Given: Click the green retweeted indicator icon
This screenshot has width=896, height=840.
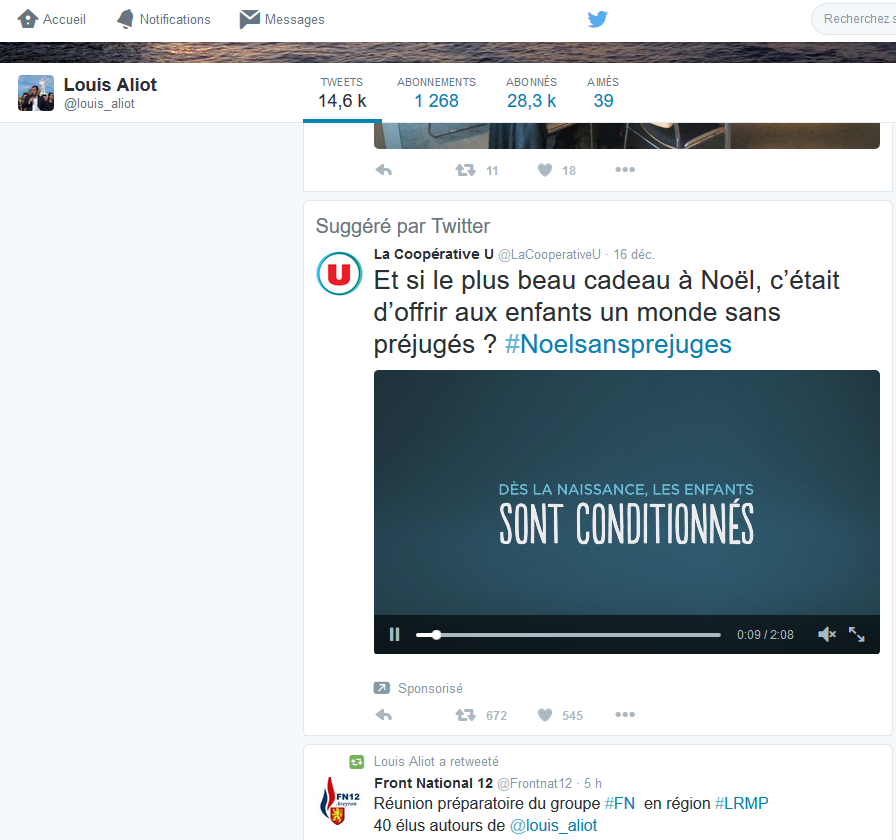Looking at the screenshot, I should pos(357,762).
